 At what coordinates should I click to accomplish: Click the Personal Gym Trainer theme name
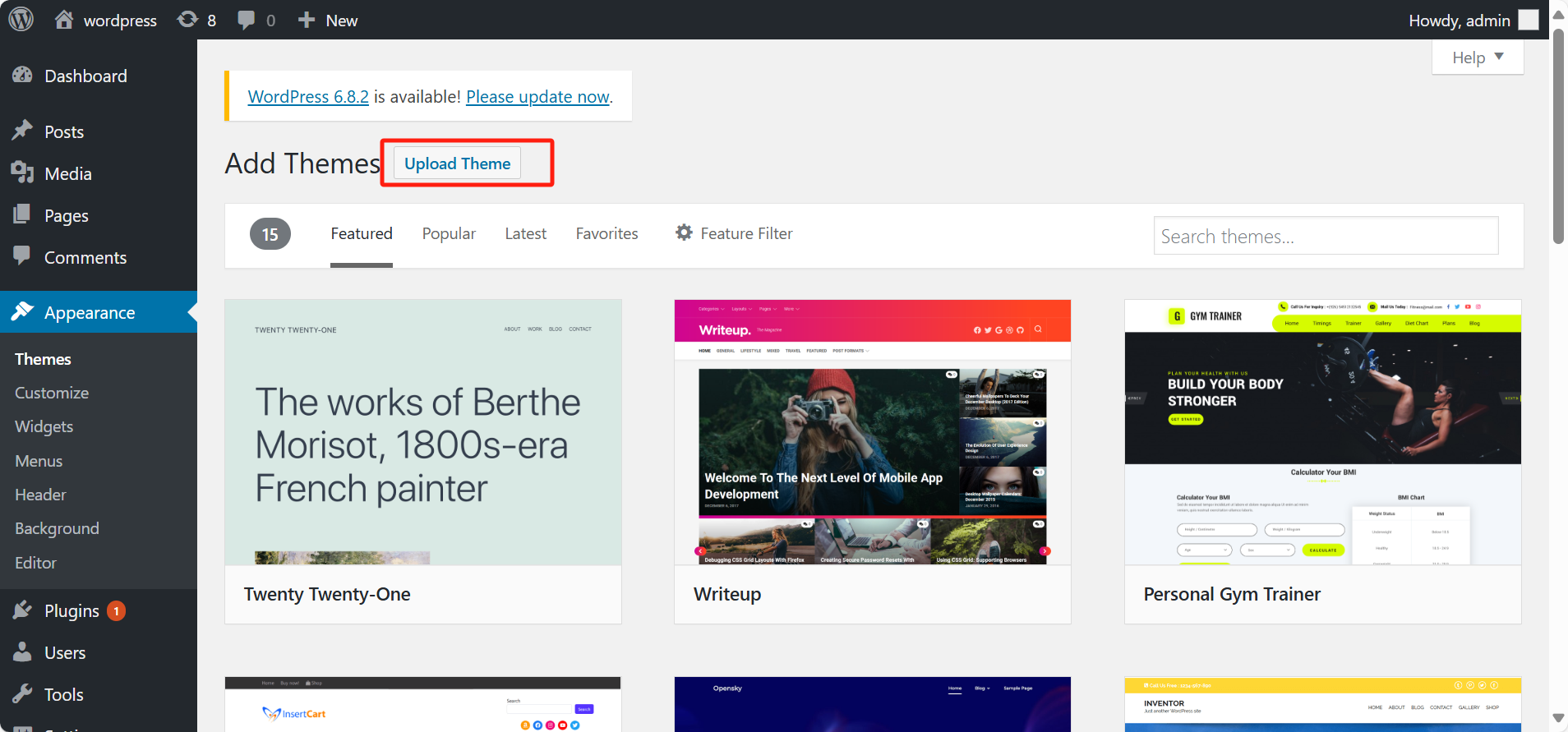point(1232,594)
